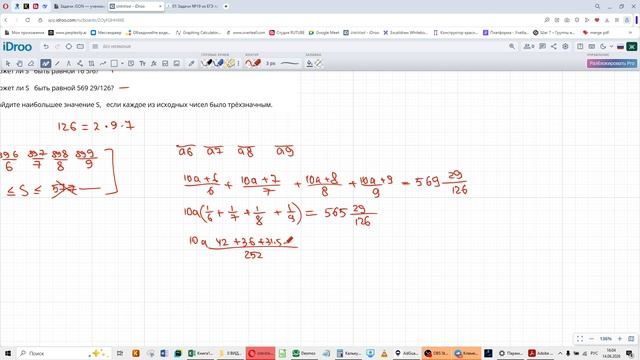This screenshot has height=360, width=640.
Task: Toggle the dark mode moon icon
Action: coord(603,47)
